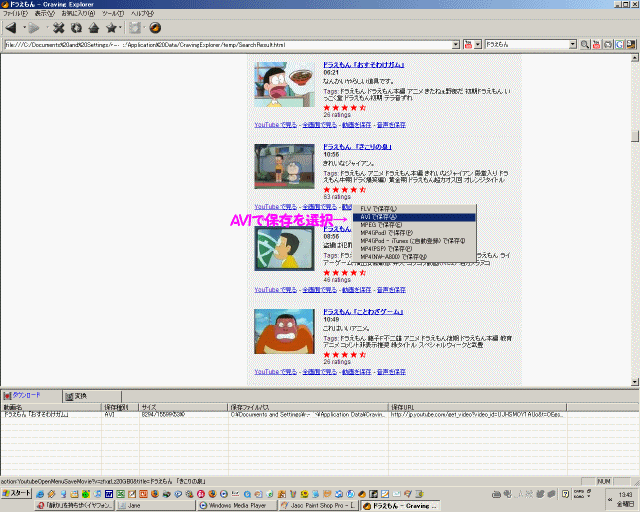Open the スタート button on the taskbar
640x512 pixels.
point(16,493)
